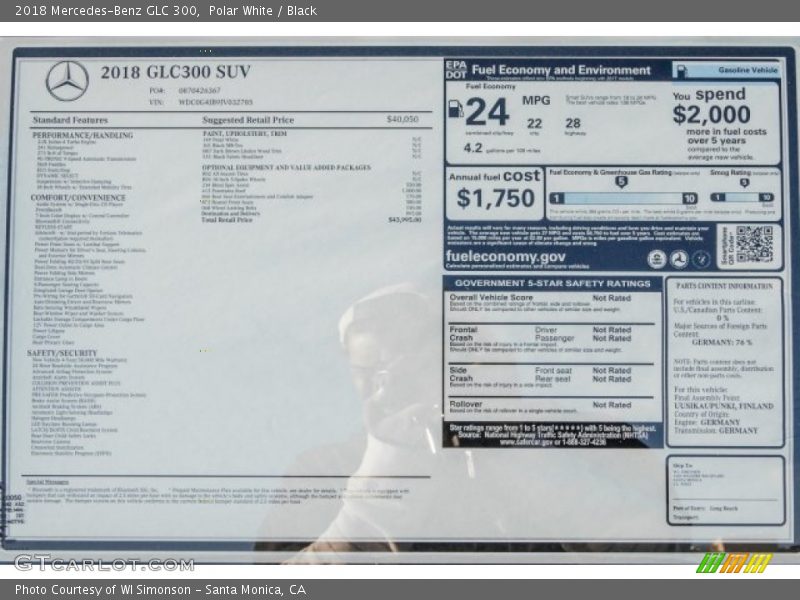Click the gas pump icon next to Gasoline Vehicle
The height and width of the screenshot is (600, 800).
coord(680,70)
